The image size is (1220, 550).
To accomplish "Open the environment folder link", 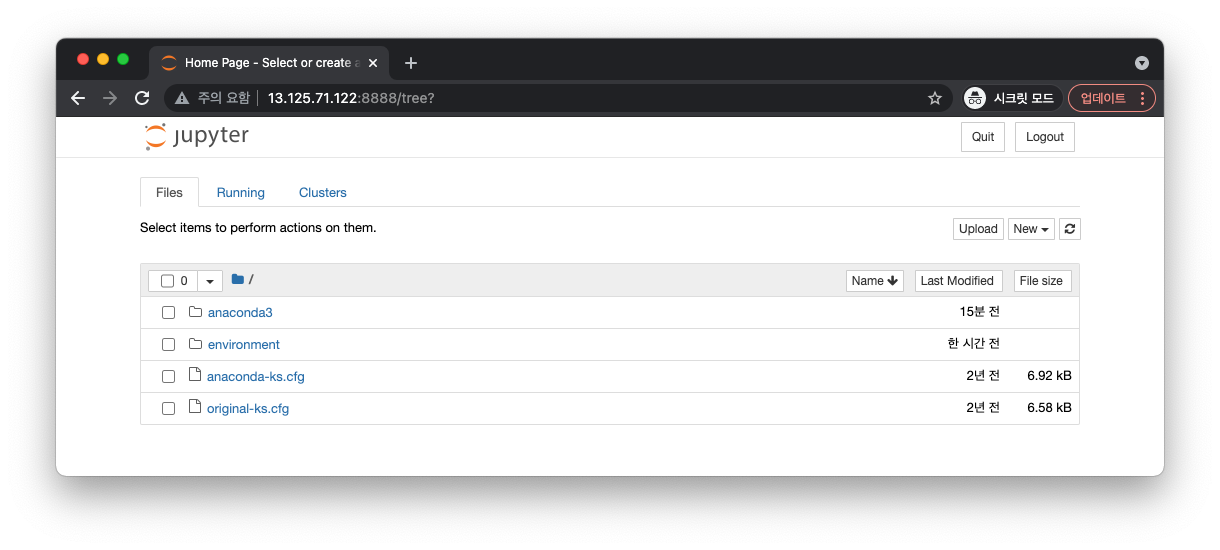I will 244,345.
